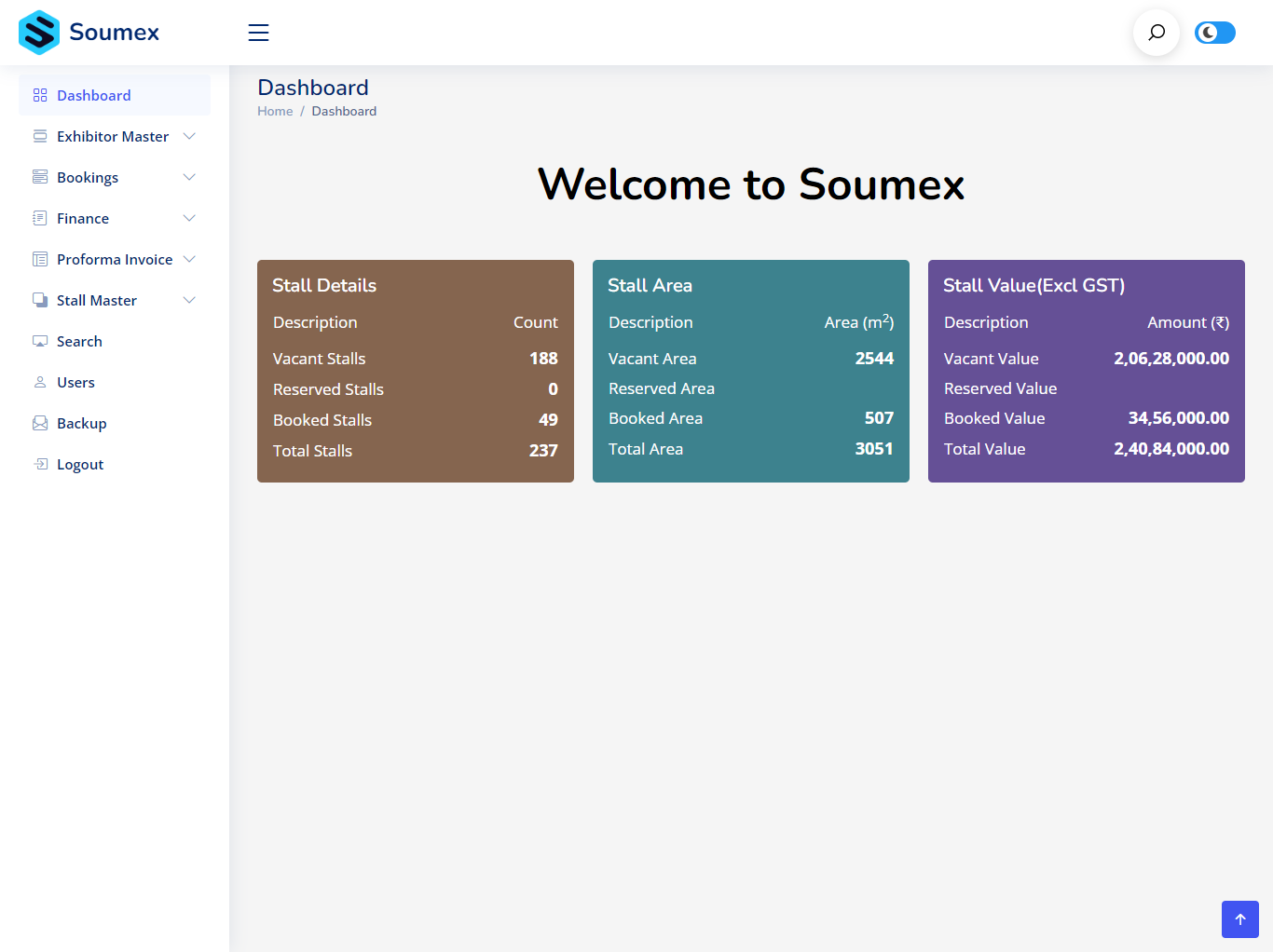Click the scroll-to-top arrow button

click(1240, 919)
